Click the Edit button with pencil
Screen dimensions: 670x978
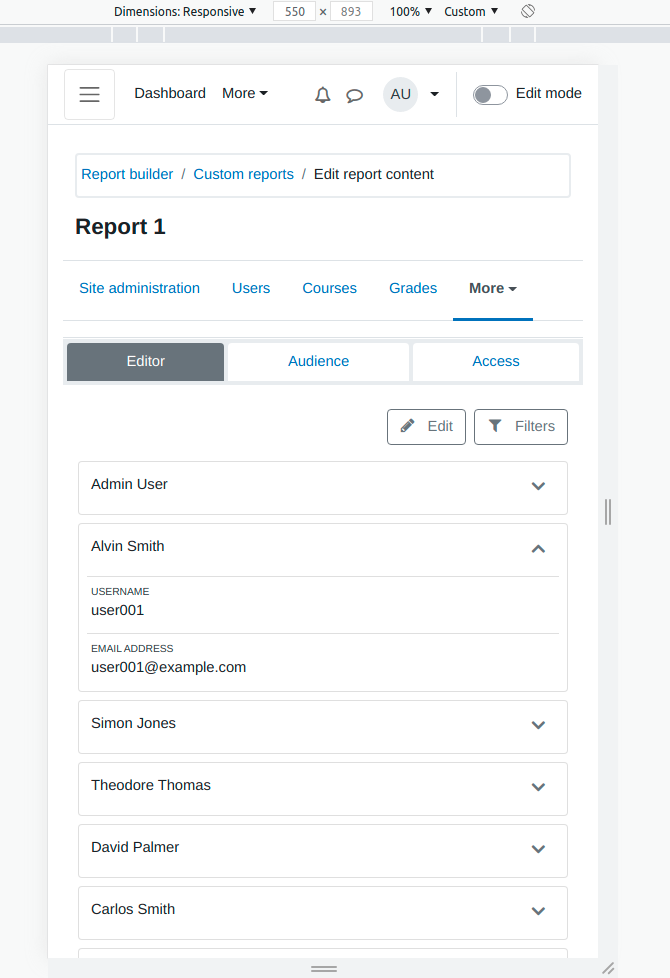click(426, 427)
